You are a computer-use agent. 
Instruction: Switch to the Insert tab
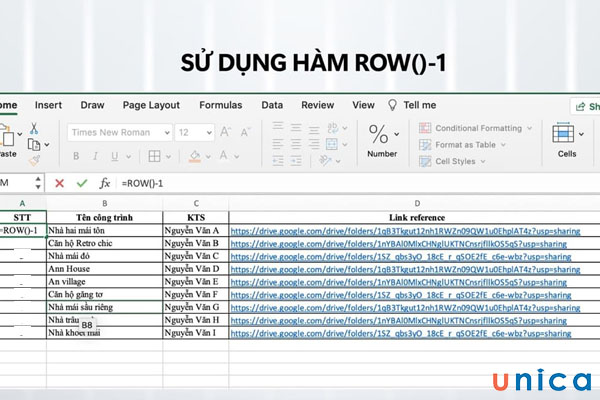(48, 105)
